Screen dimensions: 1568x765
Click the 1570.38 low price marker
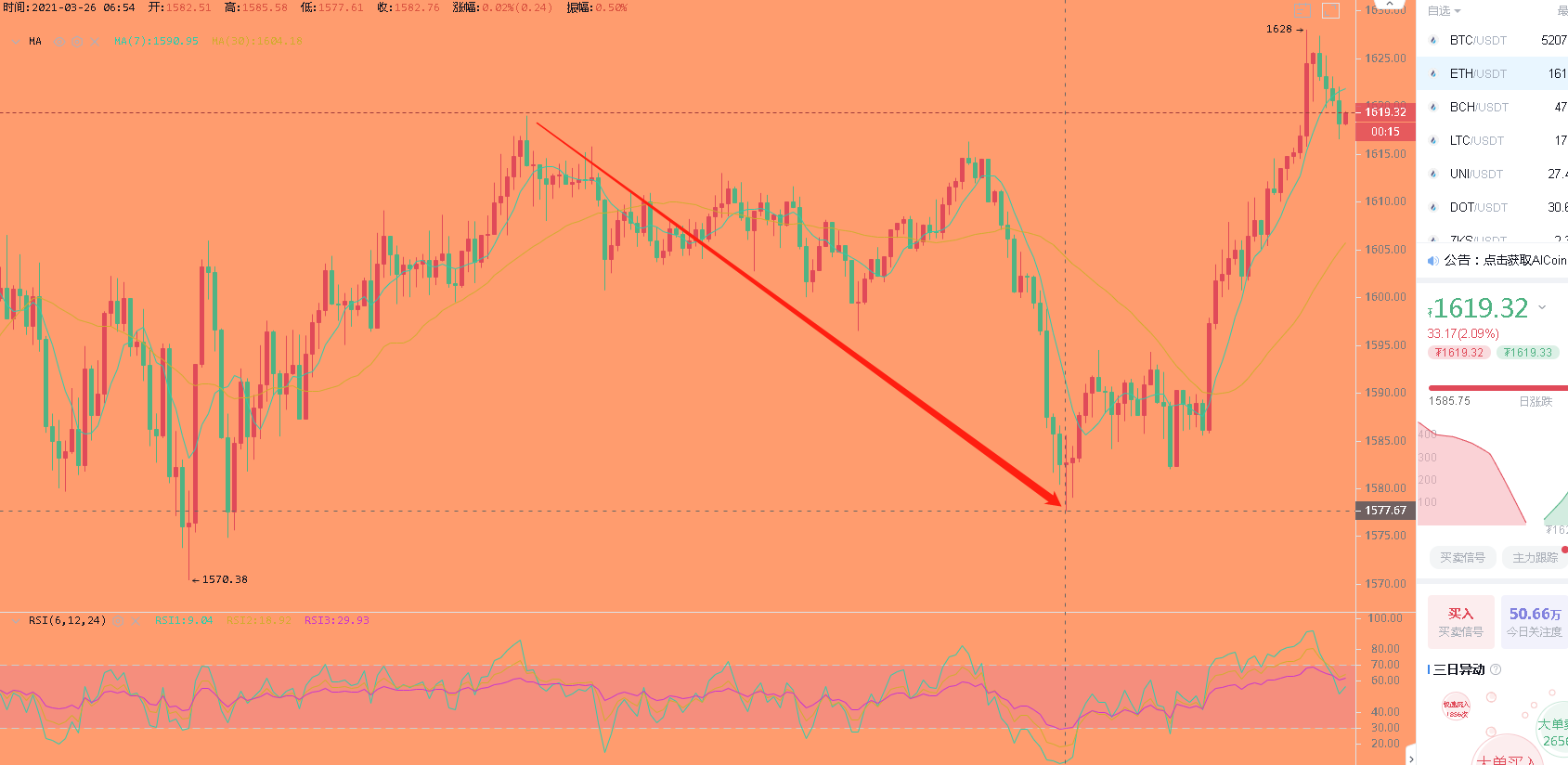(220, 579)
